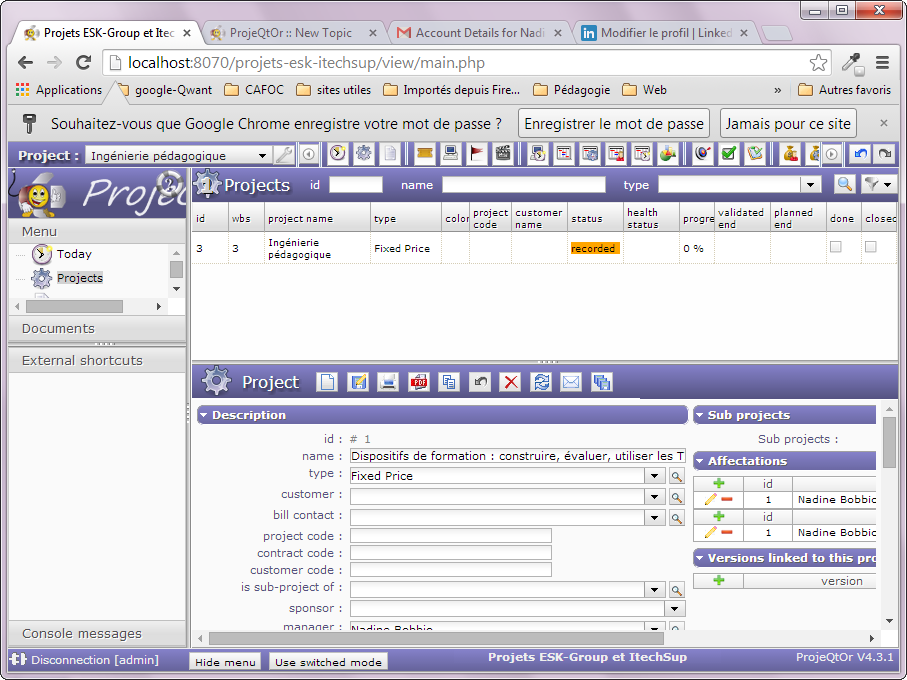Click the Hide menu button
This screenshot has width=907, height=680.
pos(225,662)
